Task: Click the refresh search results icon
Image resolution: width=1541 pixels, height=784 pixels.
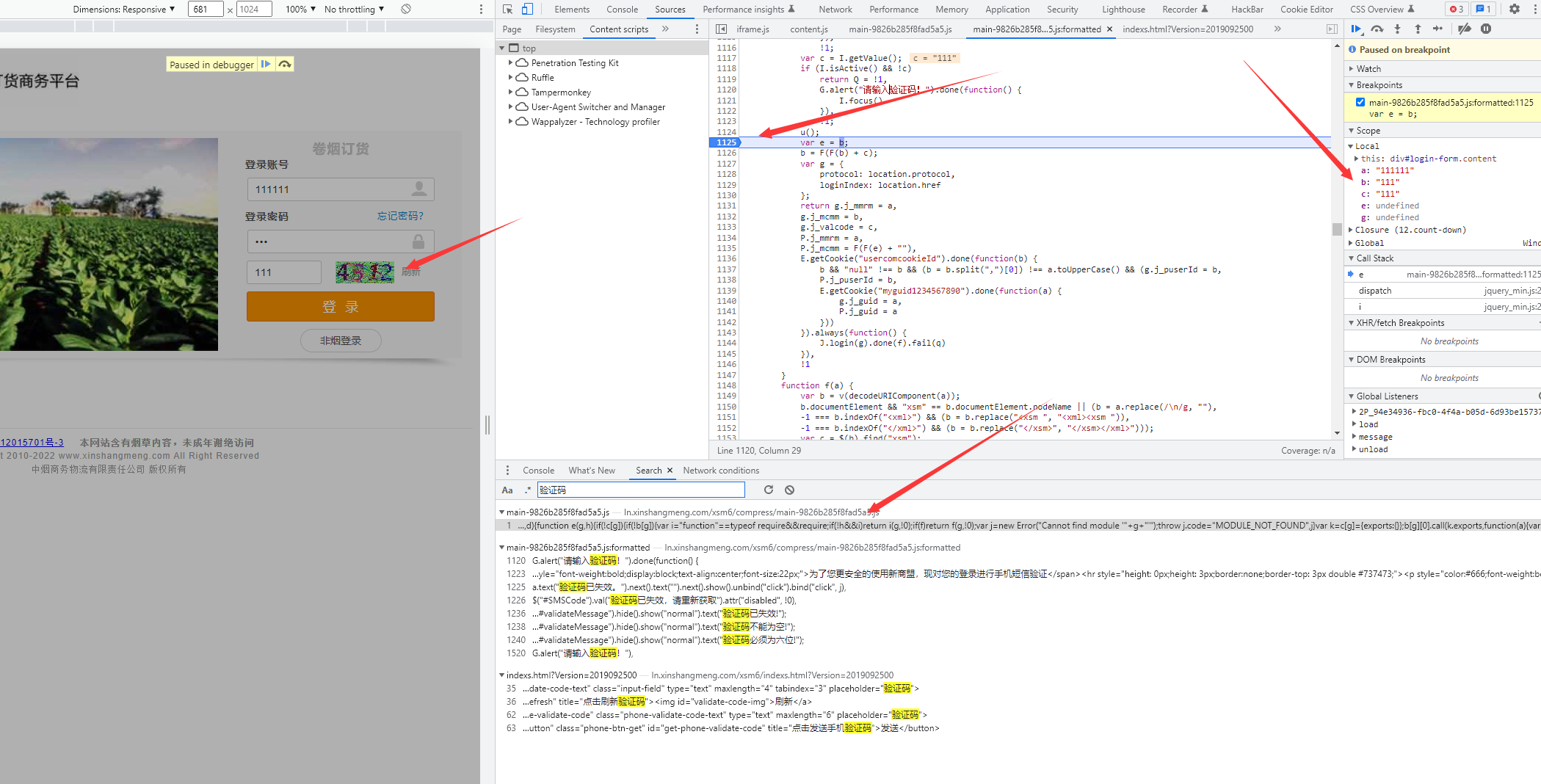Action: click(x=769, y=490)
